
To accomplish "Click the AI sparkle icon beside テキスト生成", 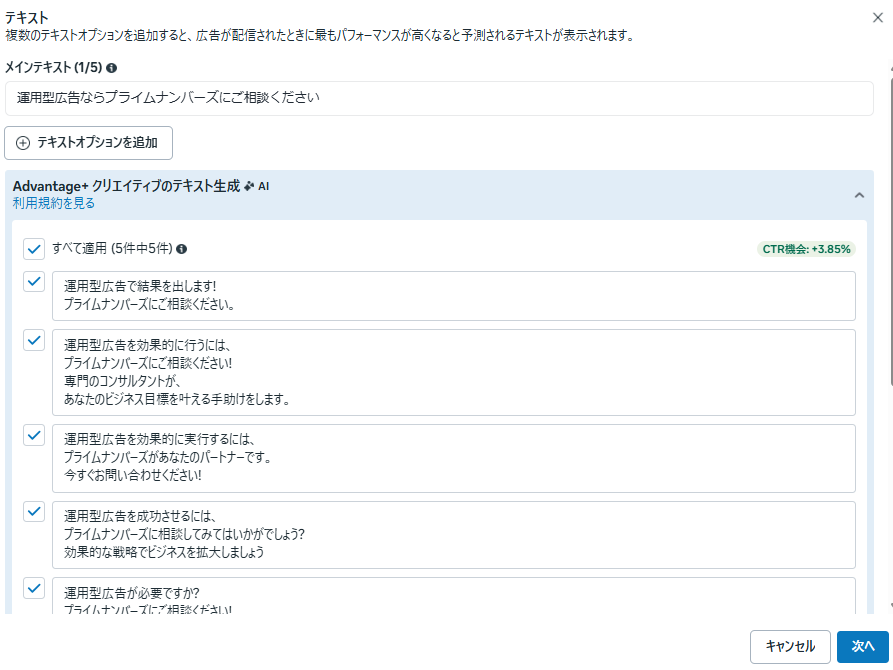I will (249, 186).
